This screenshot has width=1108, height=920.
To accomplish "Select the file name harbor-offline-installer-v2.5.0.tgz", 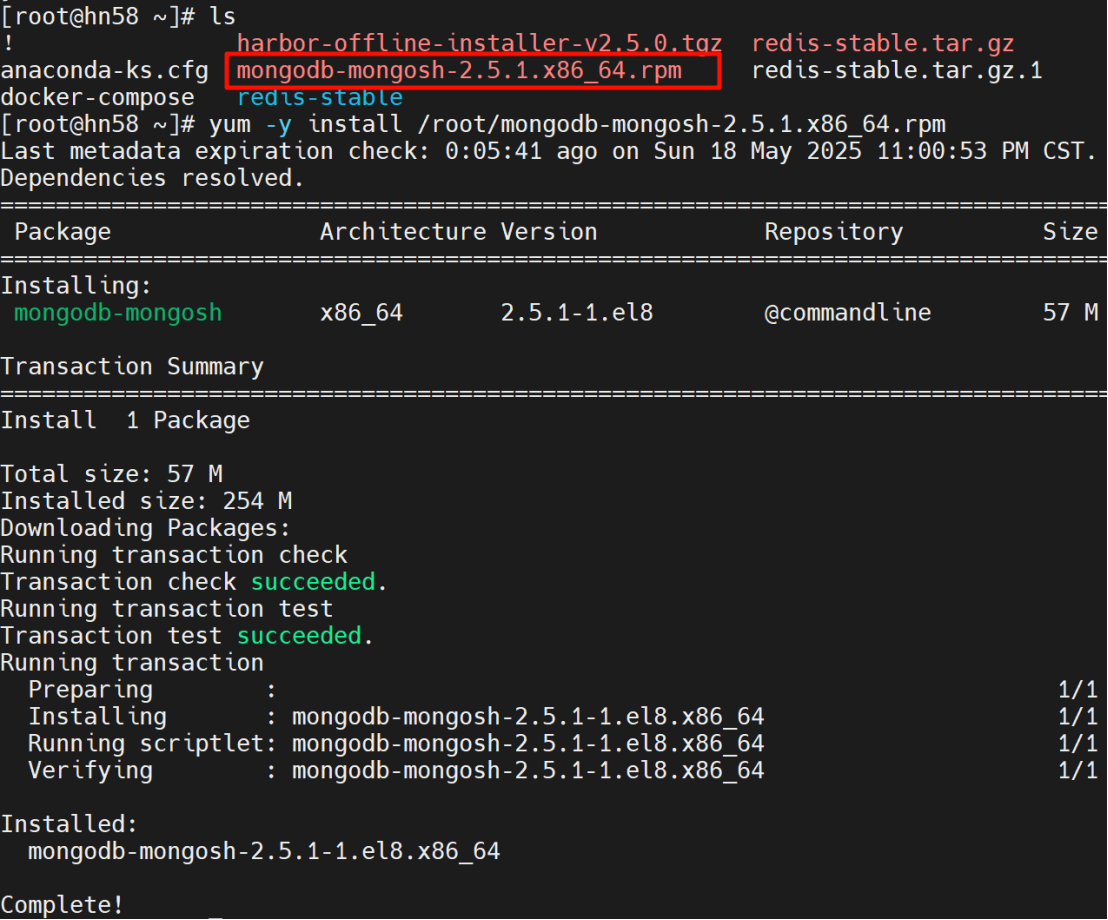I will [479, 44].
